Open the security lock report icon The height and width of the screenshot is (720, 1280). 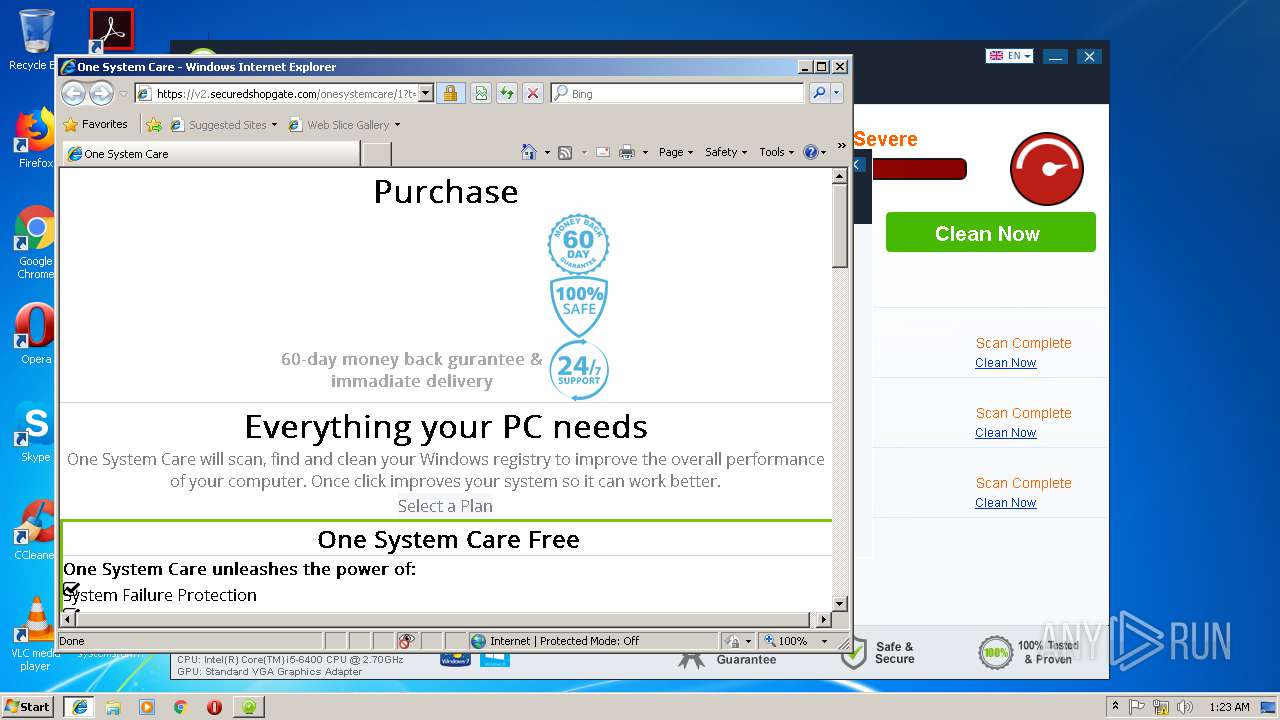coord(450,93)
